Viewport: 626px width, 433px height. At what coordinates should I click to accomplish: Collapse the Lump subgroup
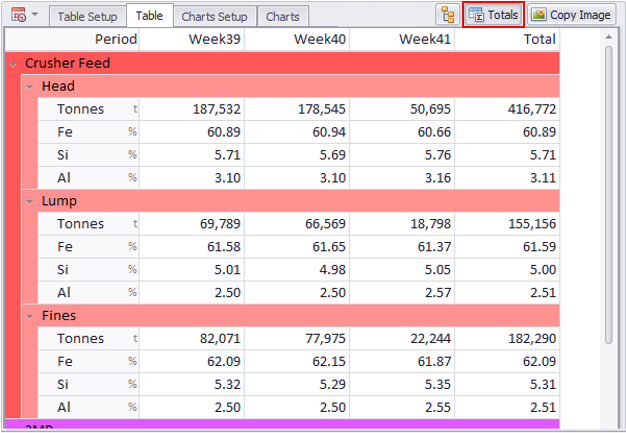(30, 202)
